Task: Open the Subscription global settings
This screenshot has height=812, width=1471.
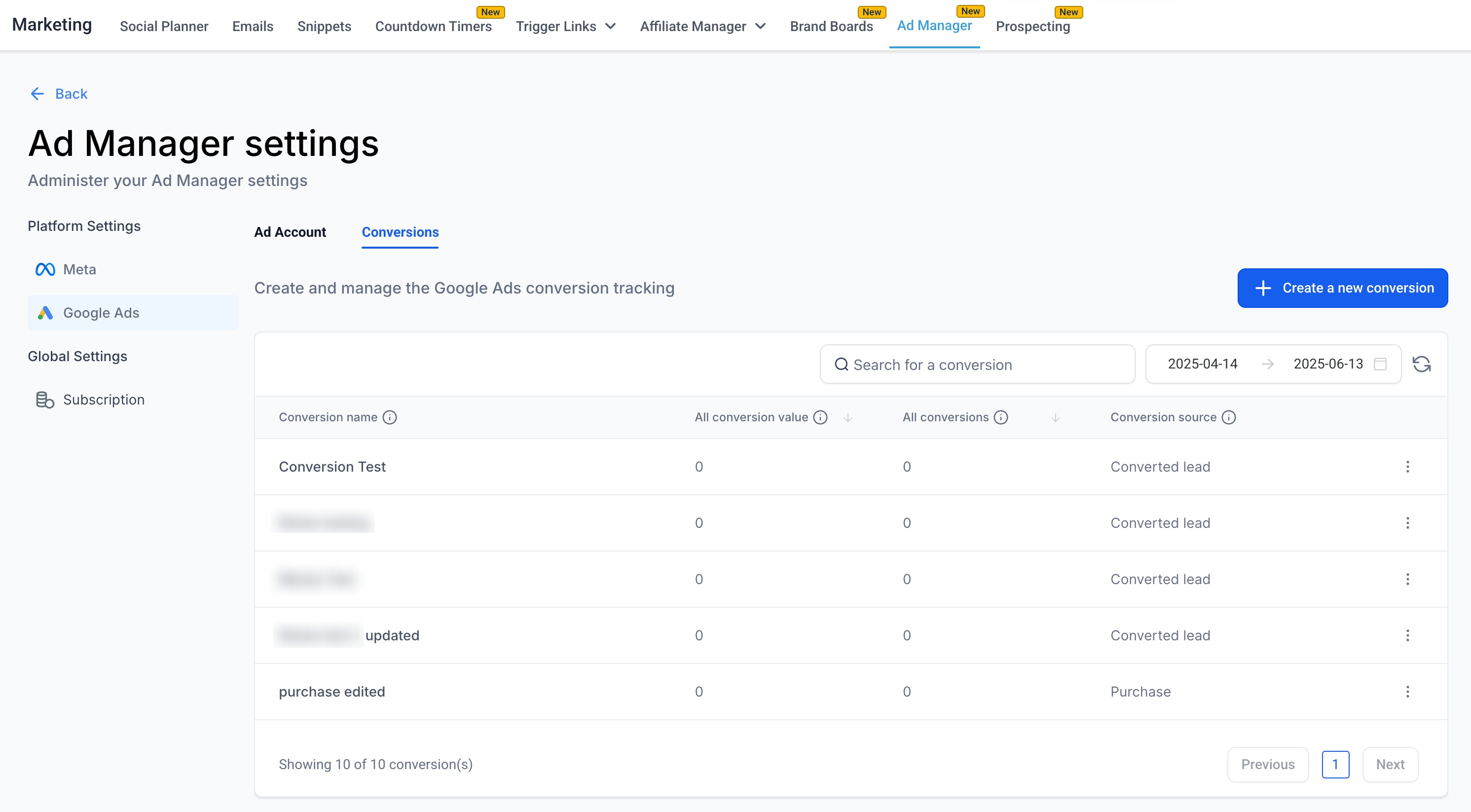Action: [x=104, y=400]
